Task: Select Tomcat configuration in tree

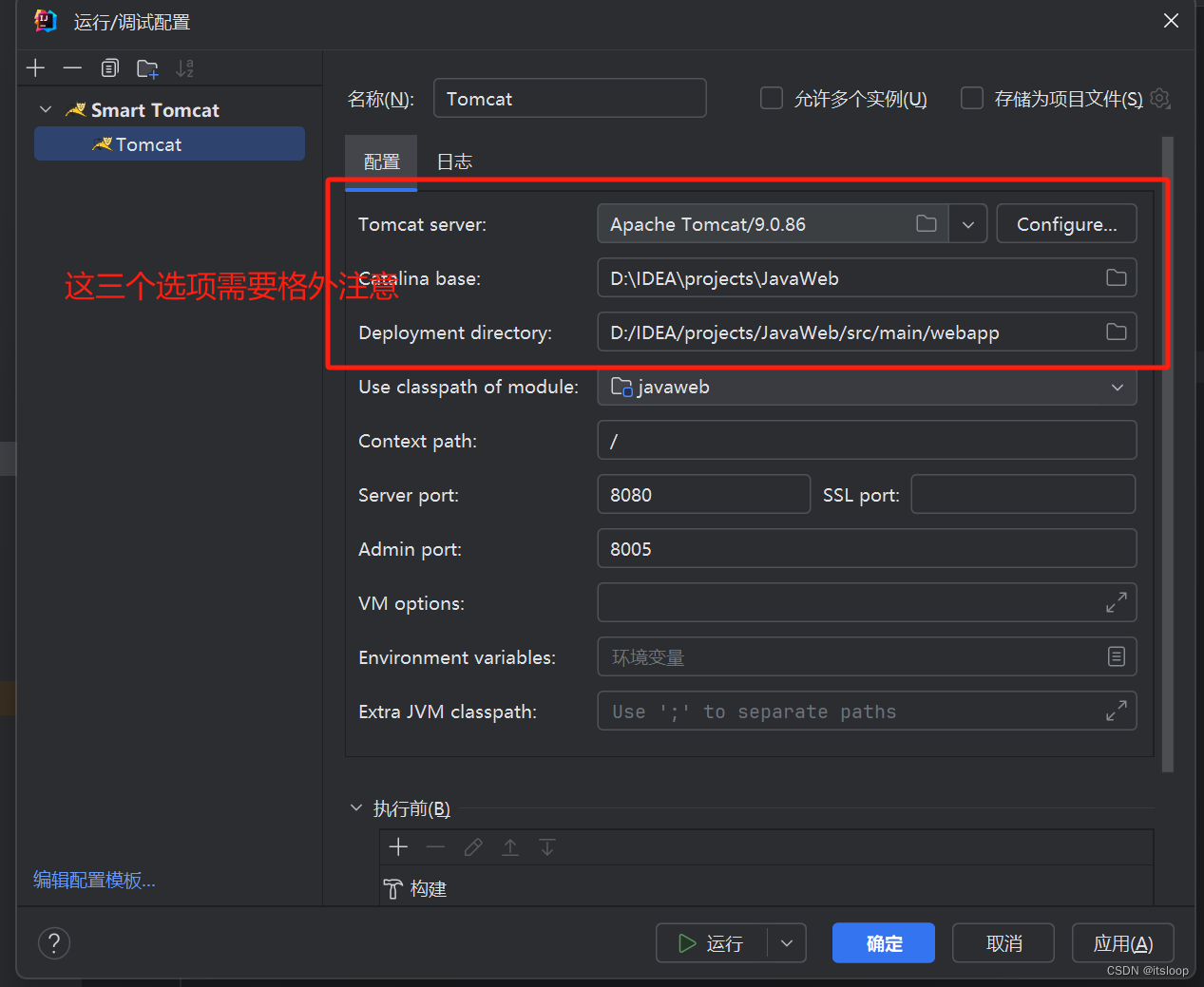Action: tap(169, 144)
